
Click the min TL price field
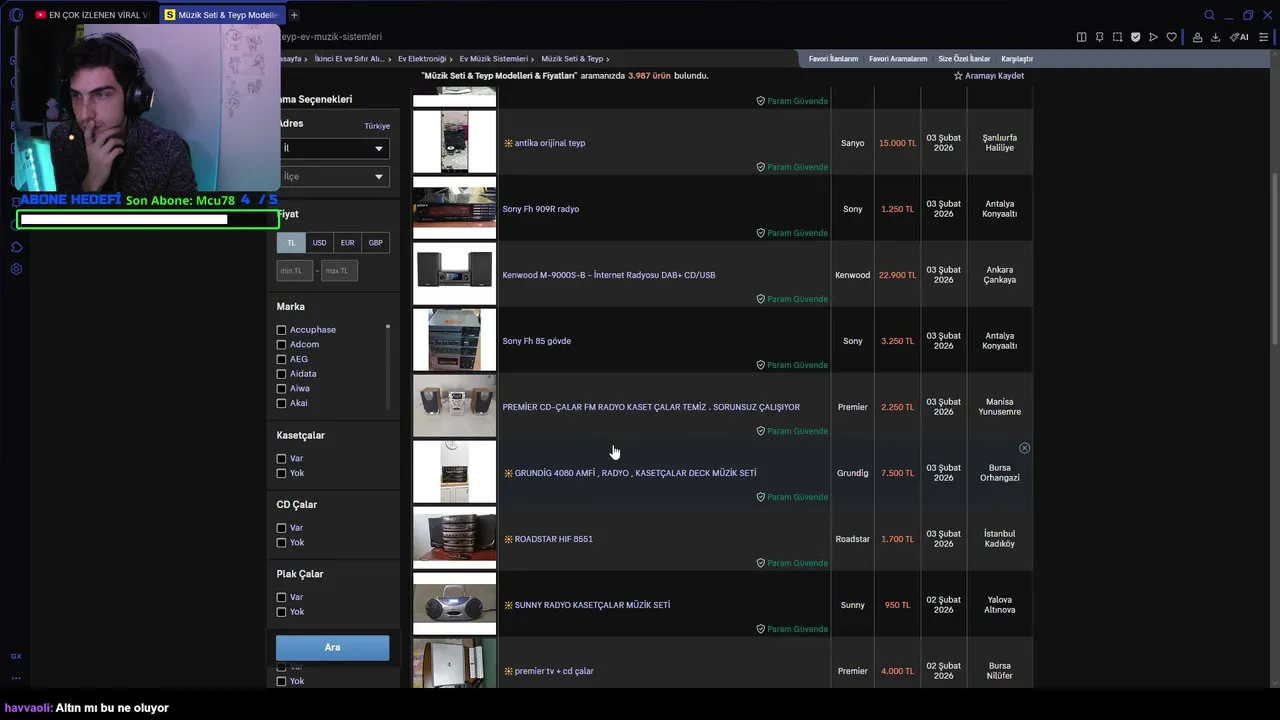295,271
